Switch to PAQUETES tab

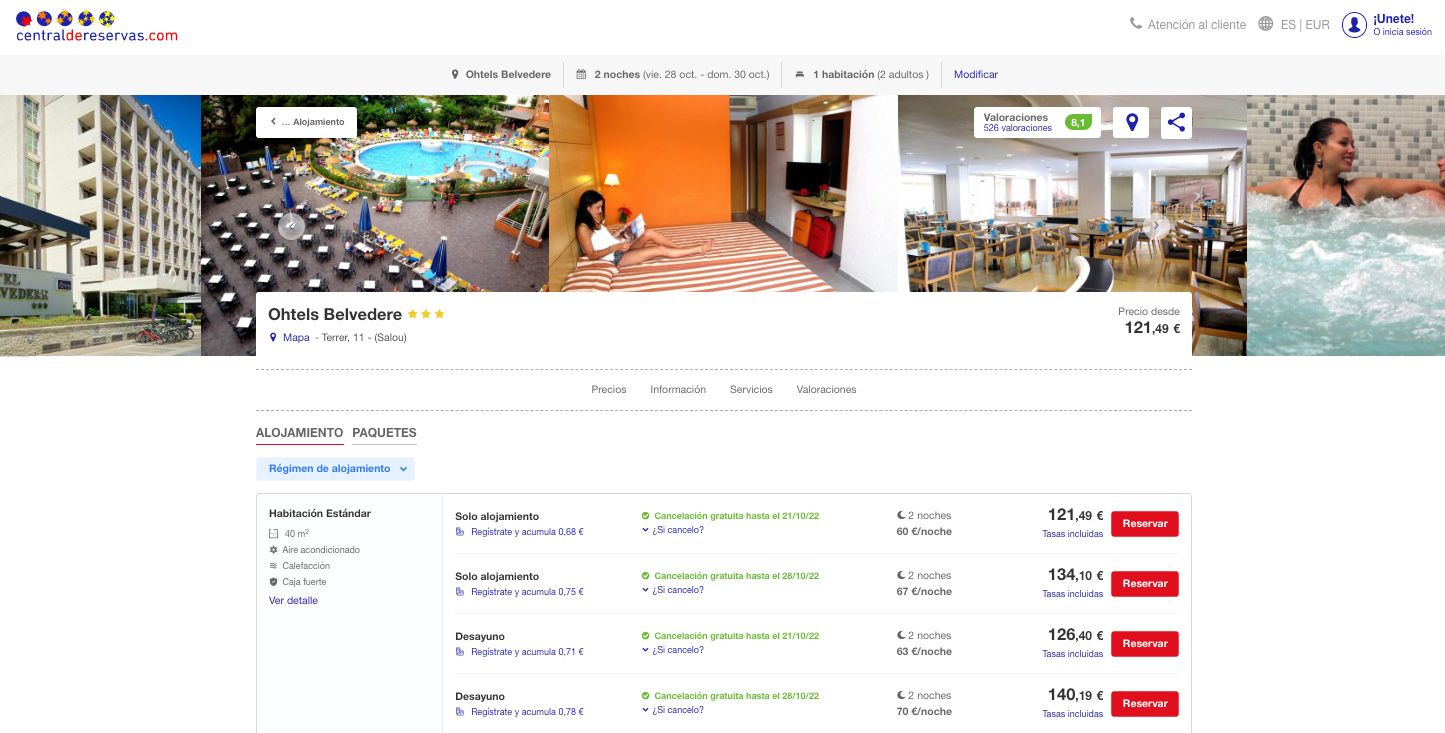point(384,433)
